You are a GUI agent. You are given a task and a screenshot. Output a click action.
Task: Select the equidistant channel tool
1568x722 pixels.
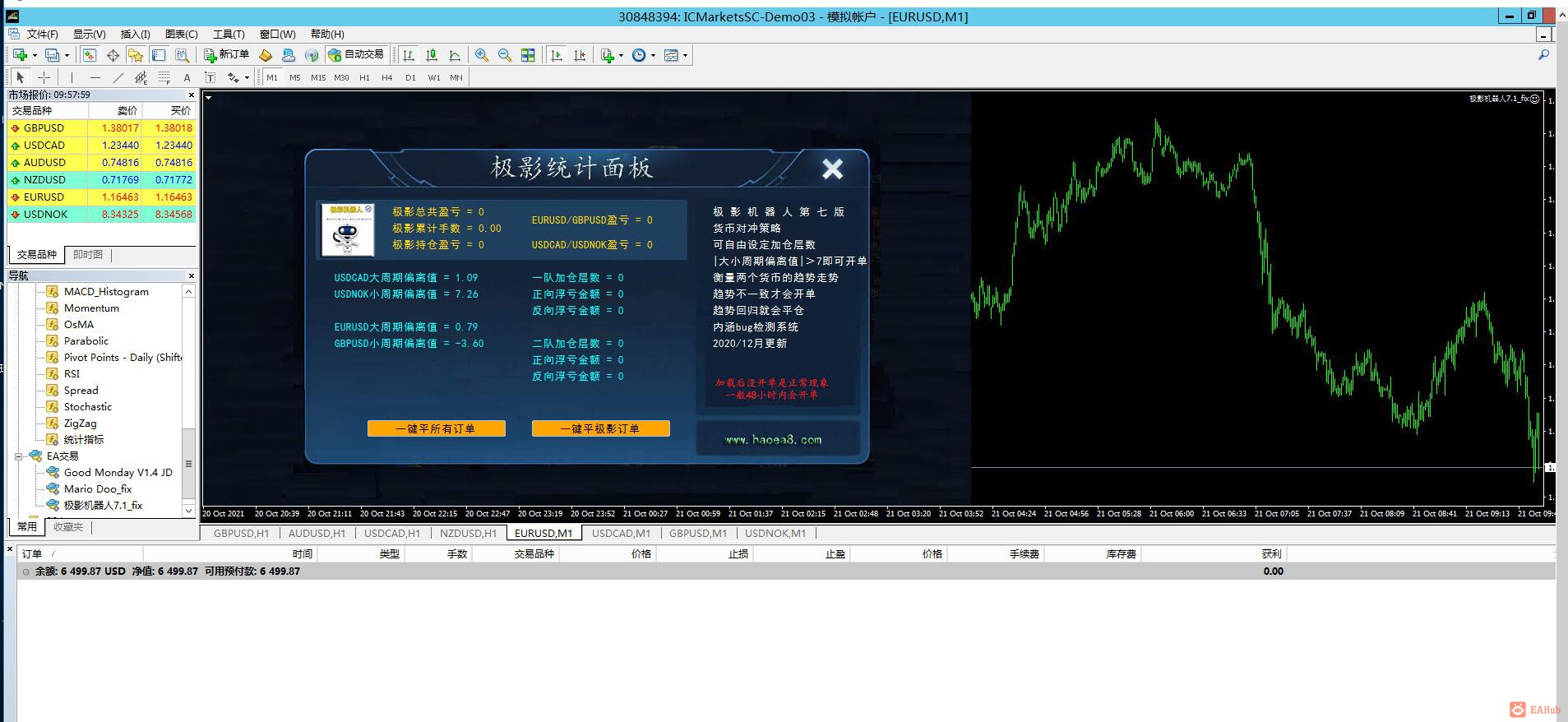click(x=141, y=77)
